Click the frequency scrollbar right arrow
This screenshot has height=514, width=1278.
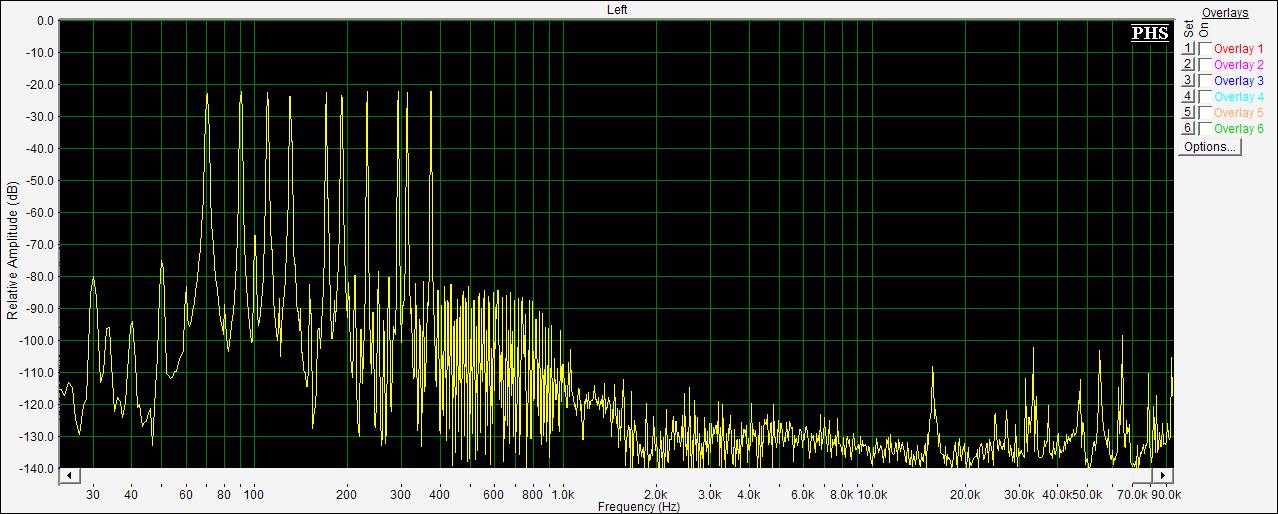point(1164,475)
